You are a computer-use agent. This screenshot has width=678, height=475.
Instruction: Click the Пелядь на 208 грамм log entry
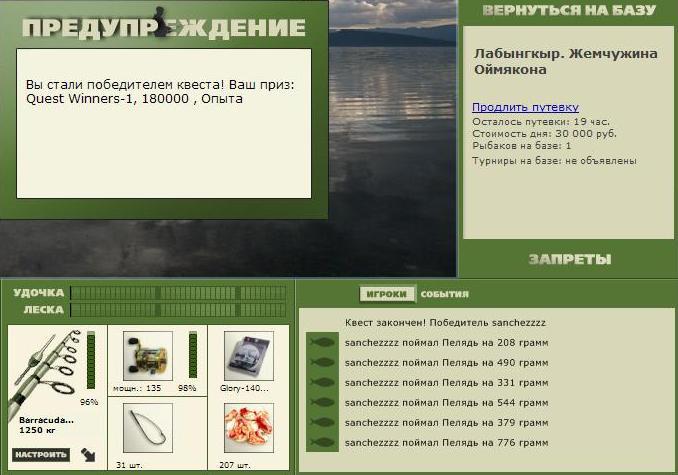[x=446, y=343]
